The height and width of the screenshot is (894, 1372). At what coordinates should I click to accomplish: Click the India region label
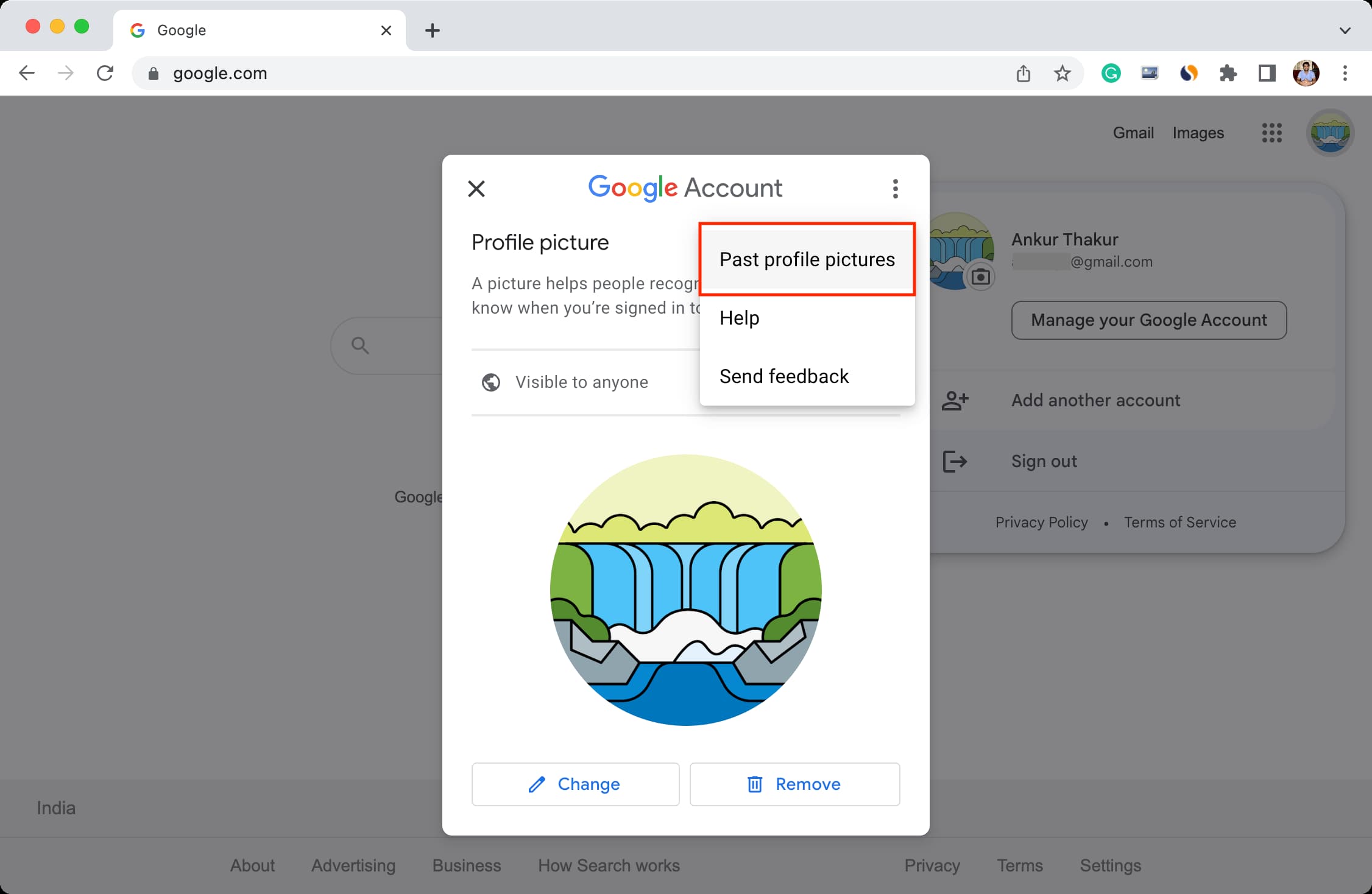(x=56, y=808)
